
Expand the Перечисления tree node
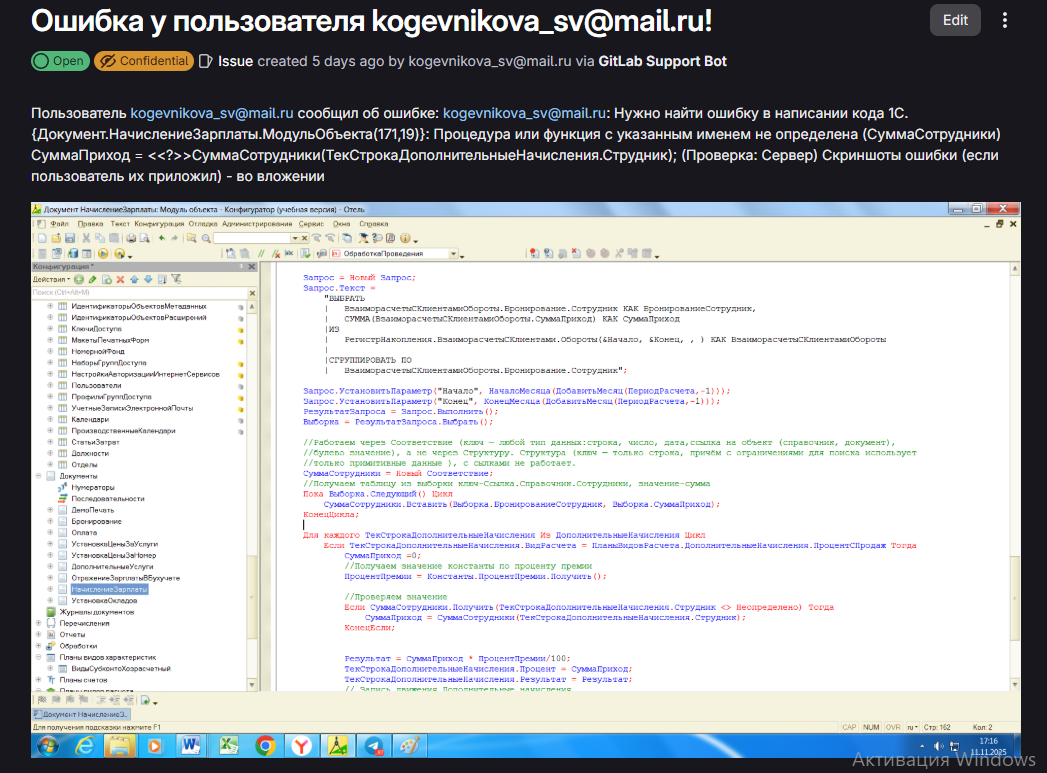39,623
